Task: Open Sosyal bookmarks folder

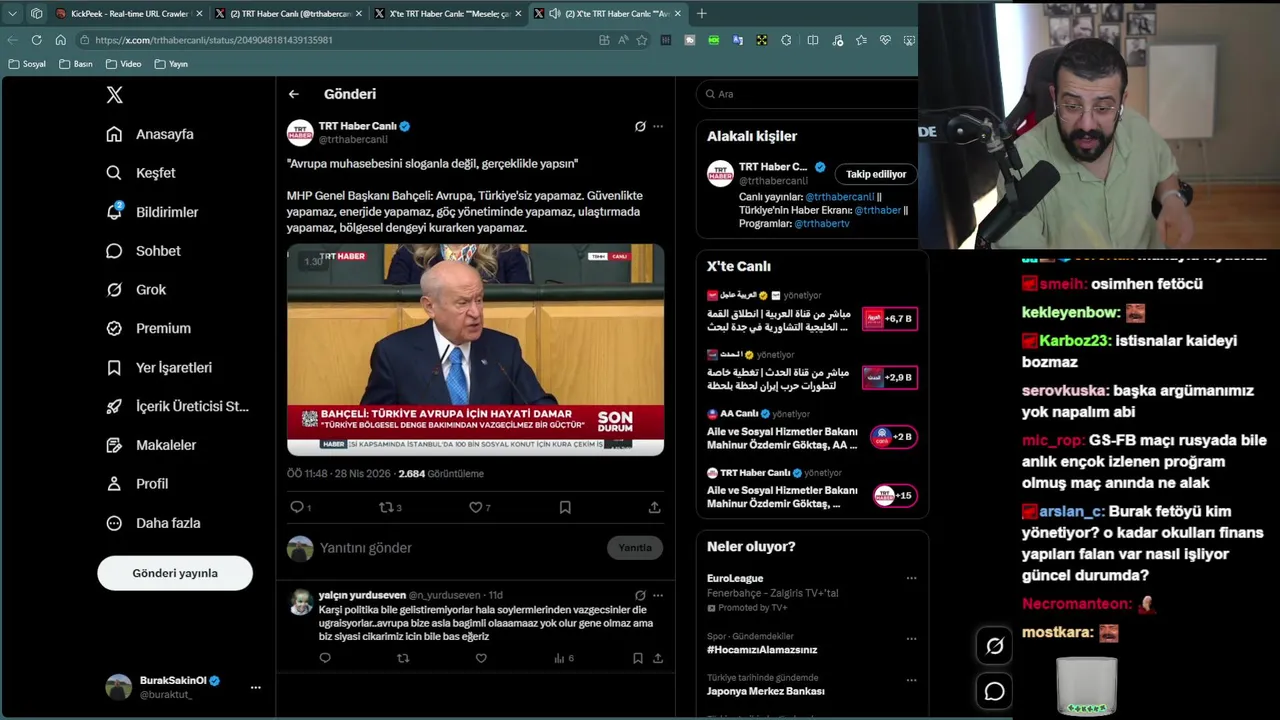Action: tap(28, 64)
